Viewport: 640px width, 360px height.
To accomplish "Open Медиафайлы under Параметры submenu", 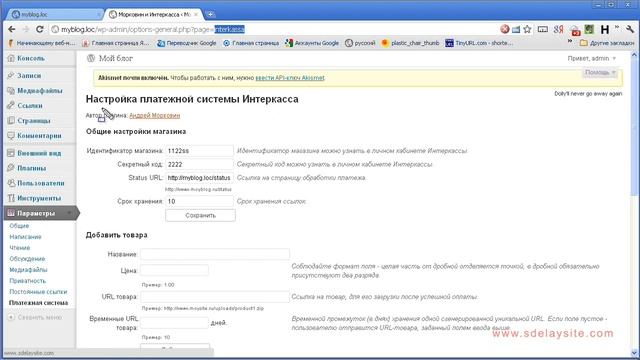I will tap(28, 270).
